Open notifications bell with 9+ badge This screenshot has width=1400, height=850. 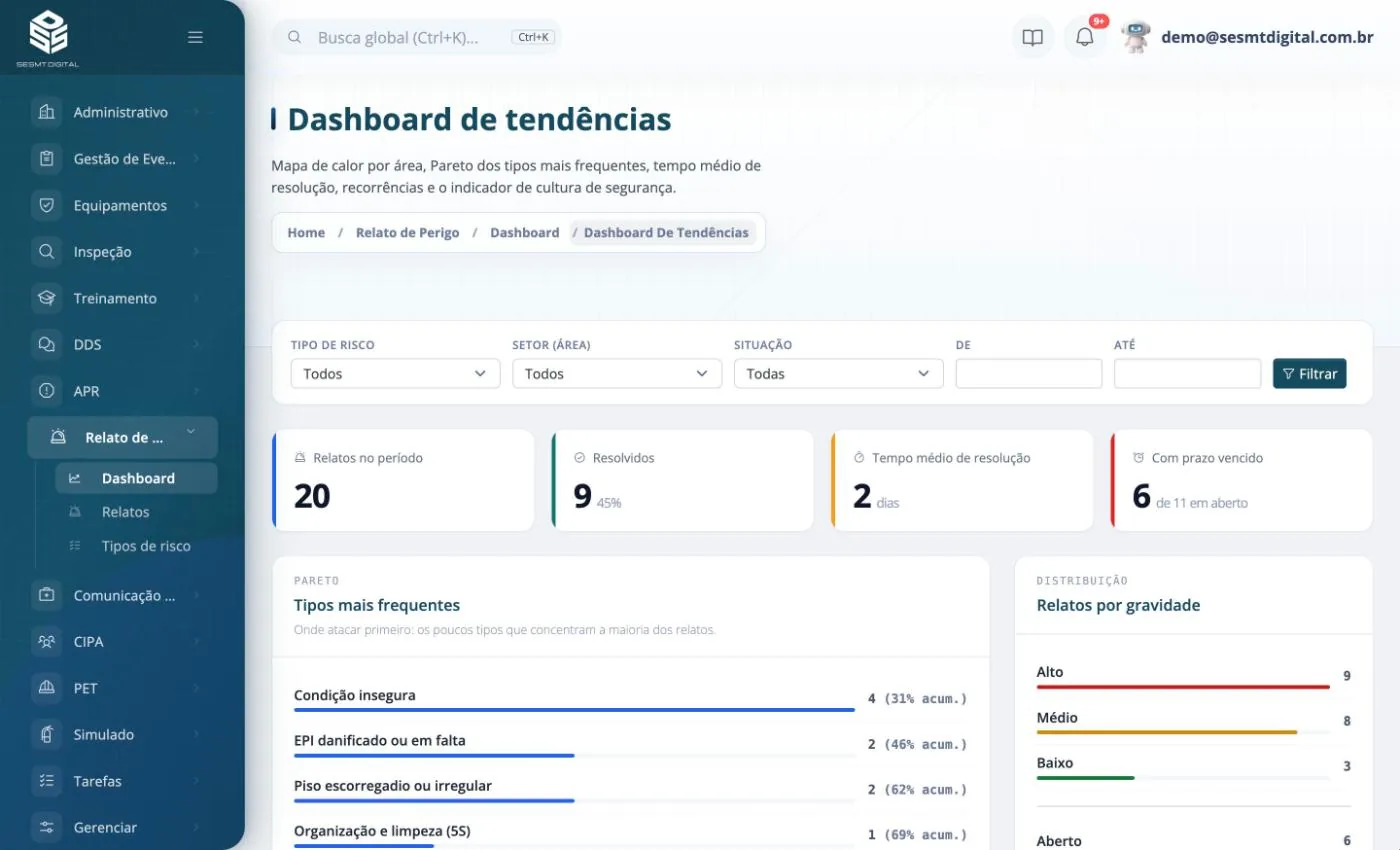coord(1085,38)
